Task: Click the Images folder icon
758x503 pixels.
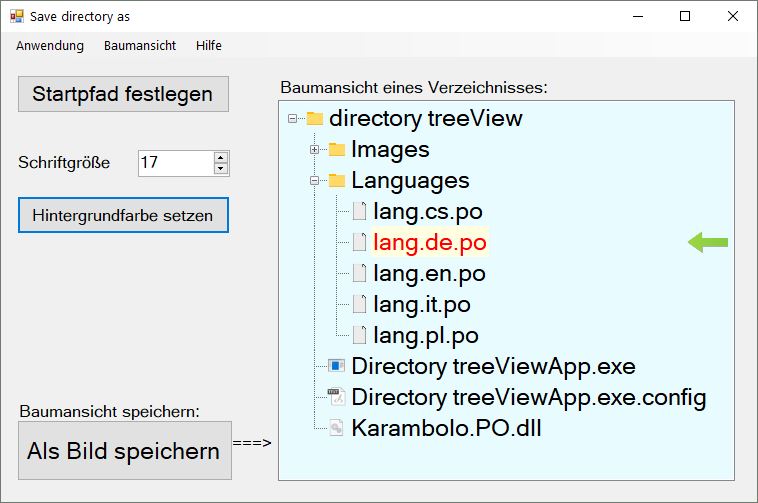Action: click(x=337, y=150)
